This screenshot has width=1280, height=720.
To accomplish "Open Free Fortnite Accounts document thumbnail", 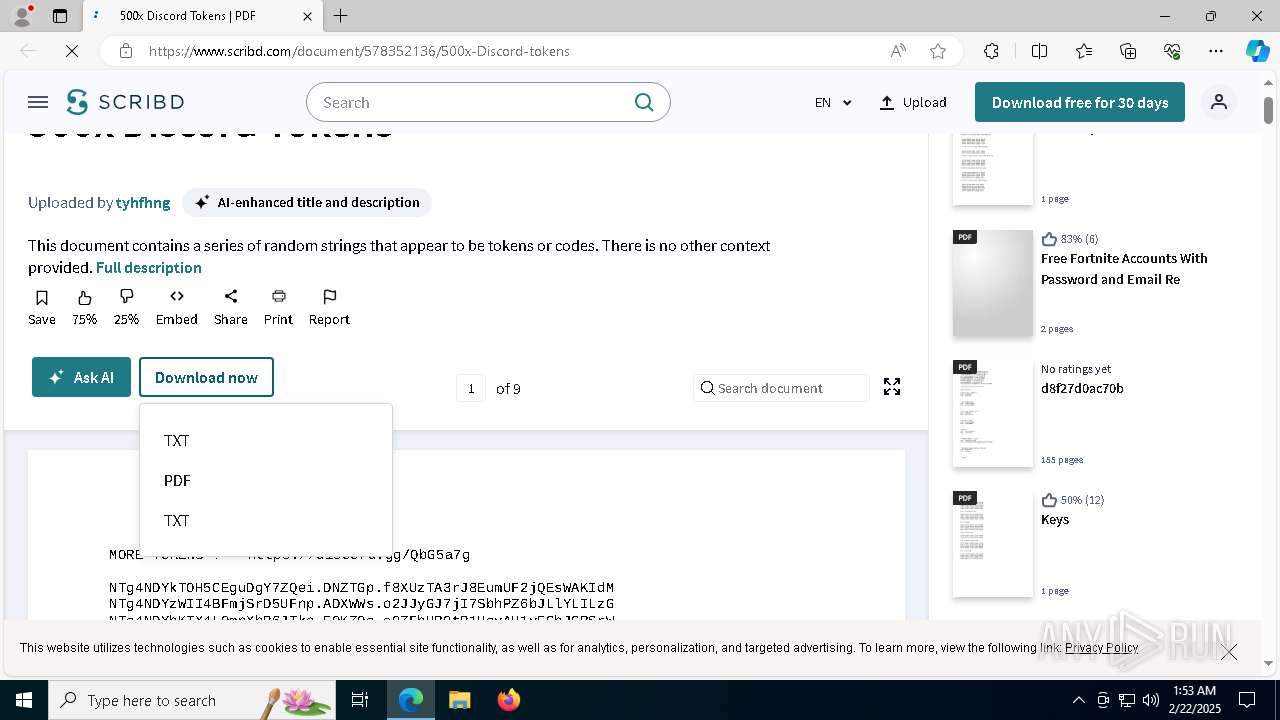I will 992,283.
